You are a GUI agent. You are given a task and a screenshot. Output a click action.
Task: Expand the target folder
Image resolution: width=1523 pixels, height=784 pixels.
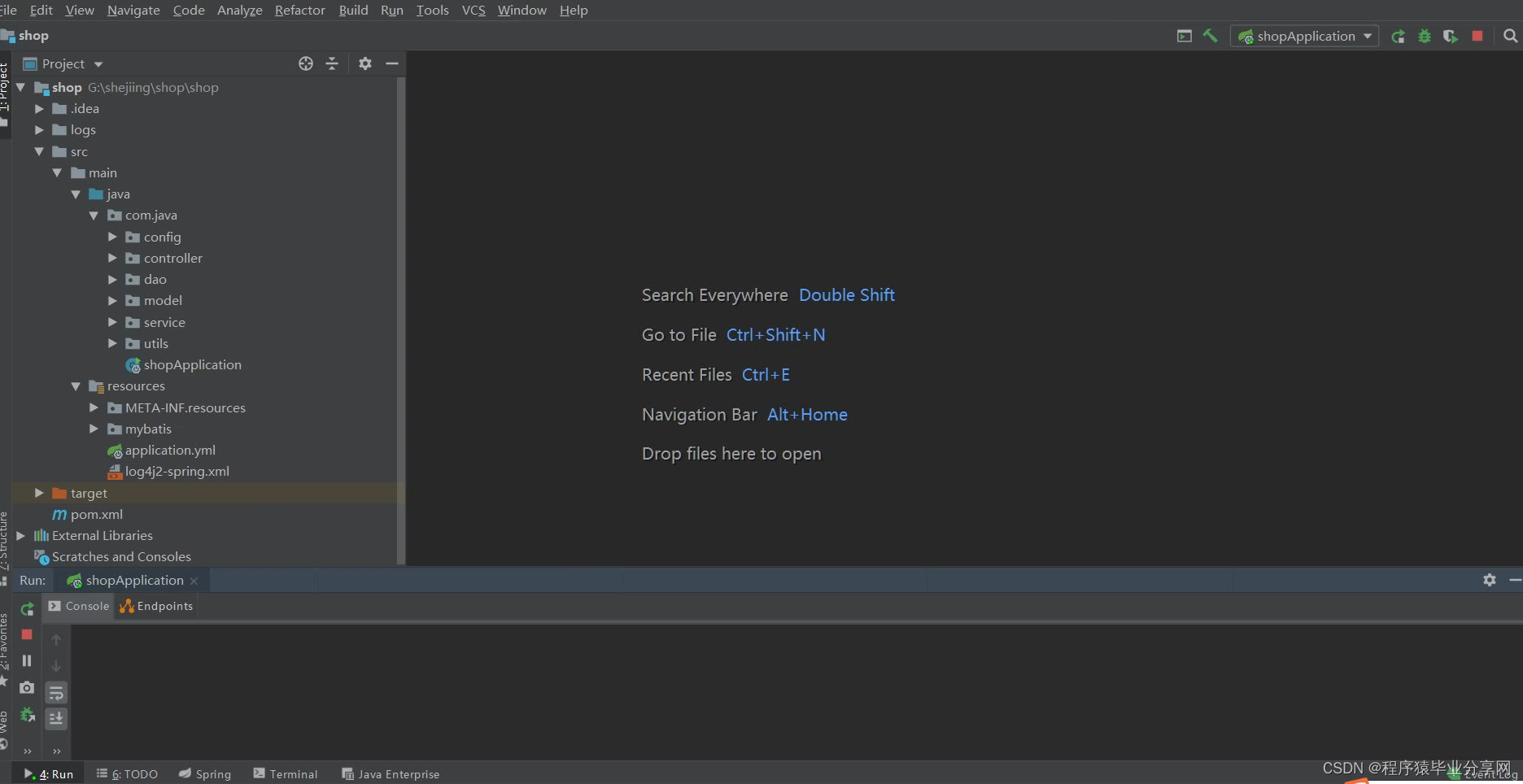click(39, 493)
